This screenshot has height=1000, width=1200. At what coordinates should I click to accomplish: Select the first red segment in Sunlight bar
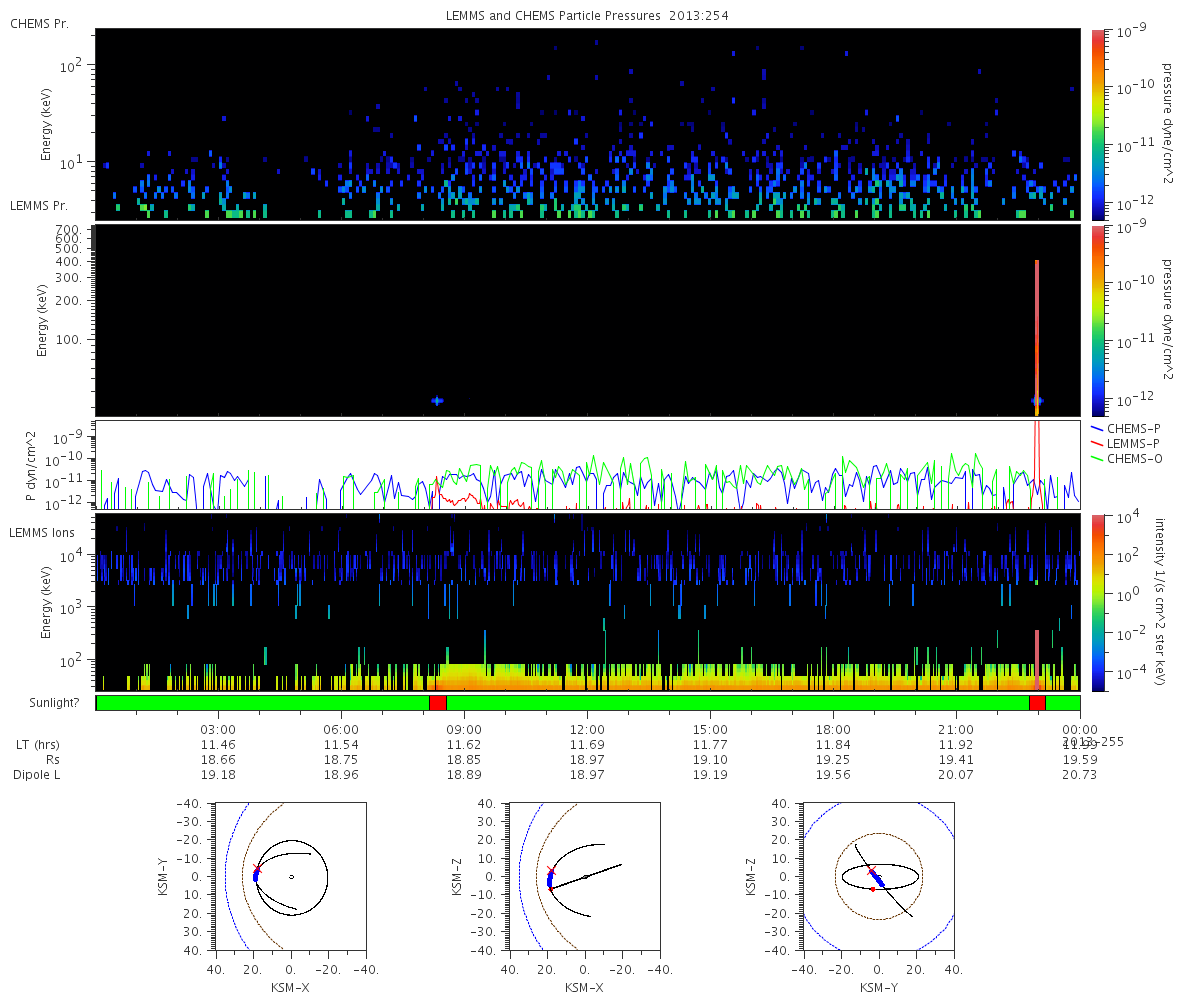click(x=437, y=703)
